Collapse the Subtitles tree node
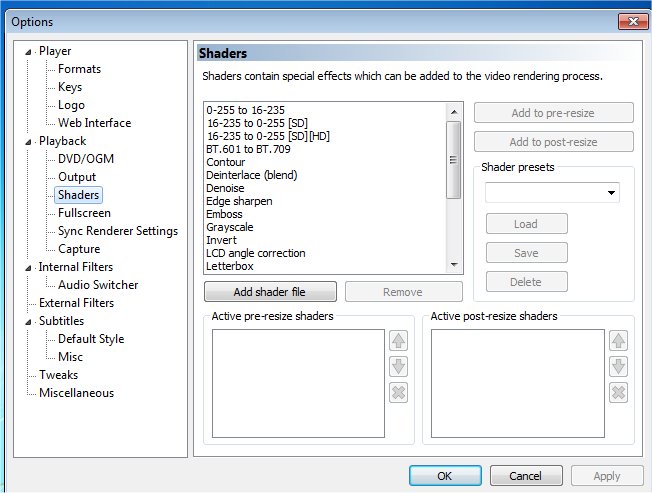Viewport: 652px width, 493px height. [28, 322]
